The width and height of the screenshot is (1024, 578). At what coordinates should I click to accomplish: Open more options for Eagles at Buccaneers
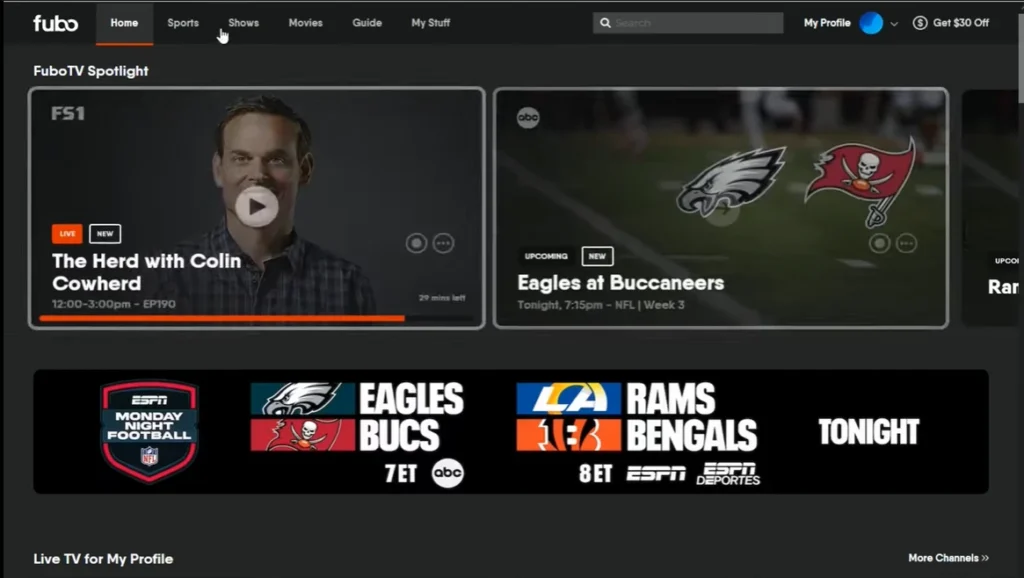click(x=906, y=244)
